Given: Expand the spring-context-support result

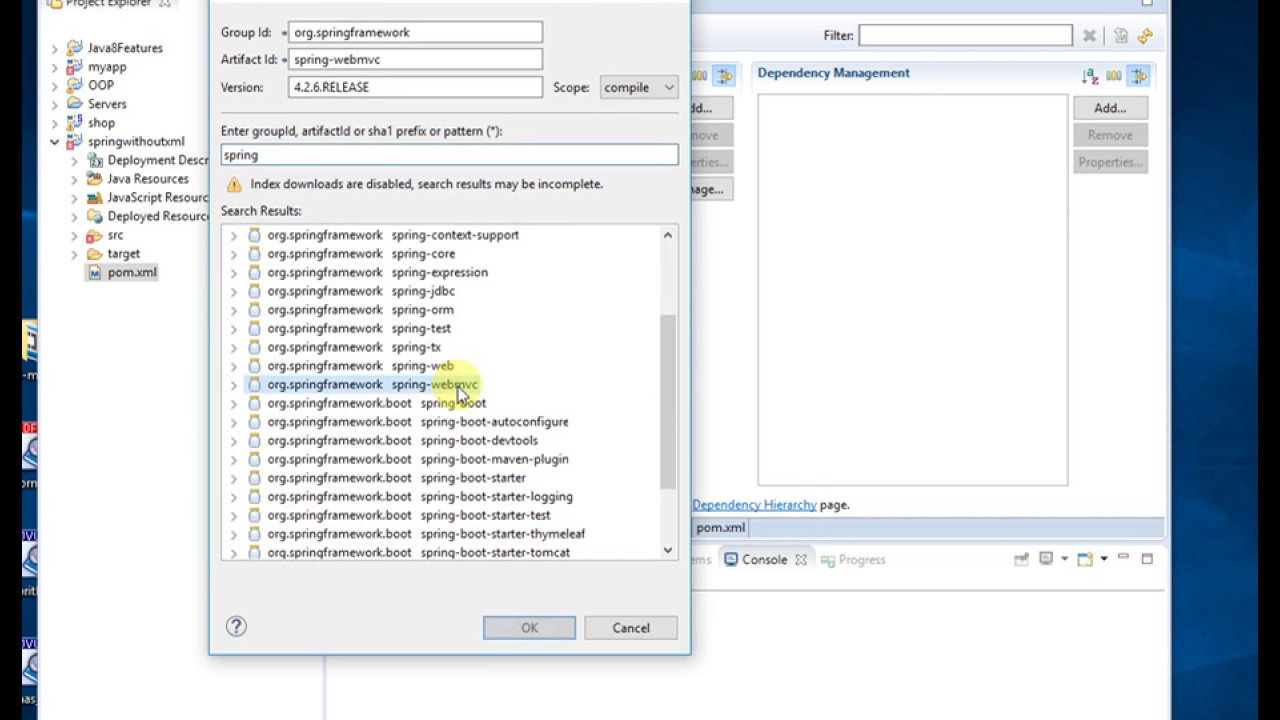Looking at the screenshot, I should (x=234, y=235).
